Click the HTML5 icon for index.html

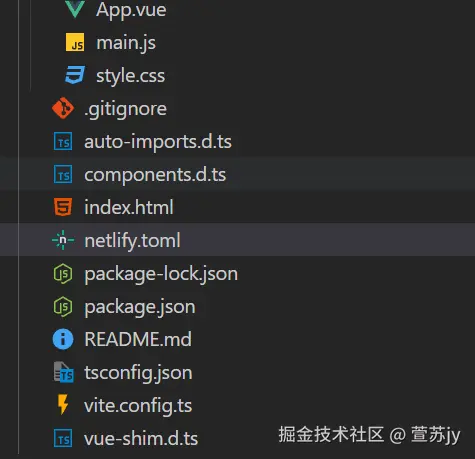pyautogui.click(x=63, y=207)
